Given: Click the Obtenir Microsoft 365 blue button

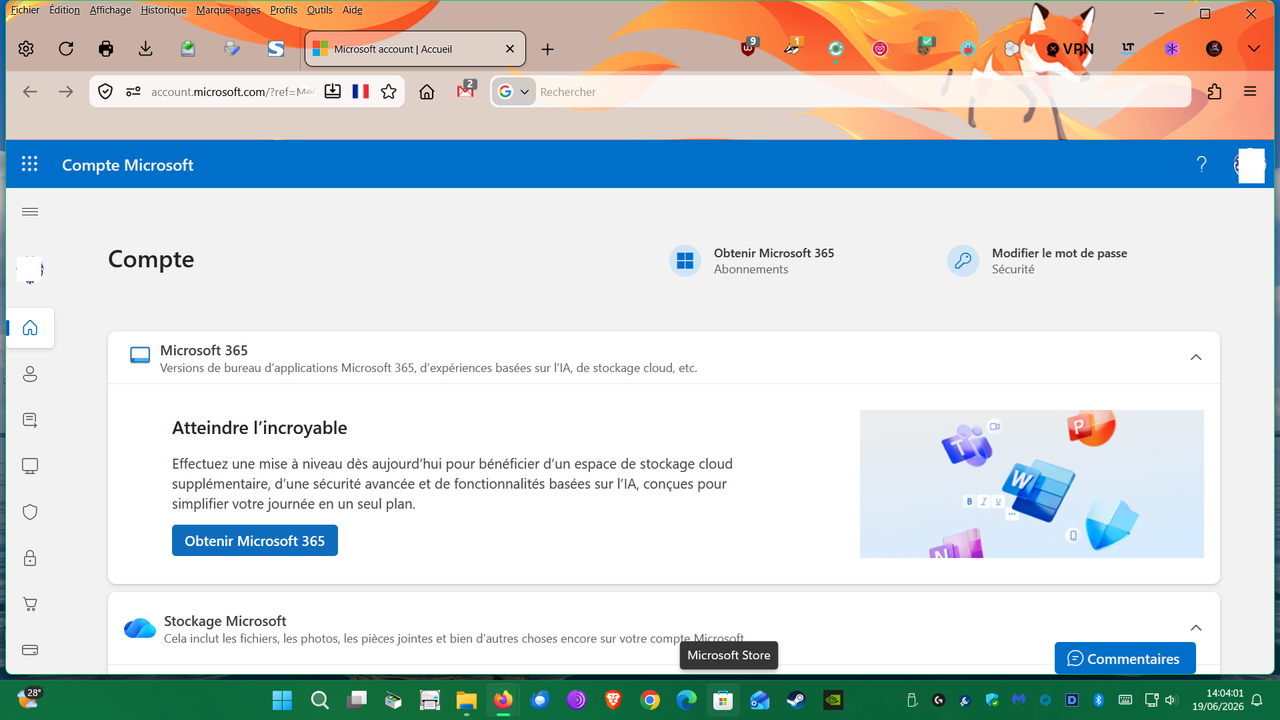Looking at the screenshot, I should (x=255, y=540).
